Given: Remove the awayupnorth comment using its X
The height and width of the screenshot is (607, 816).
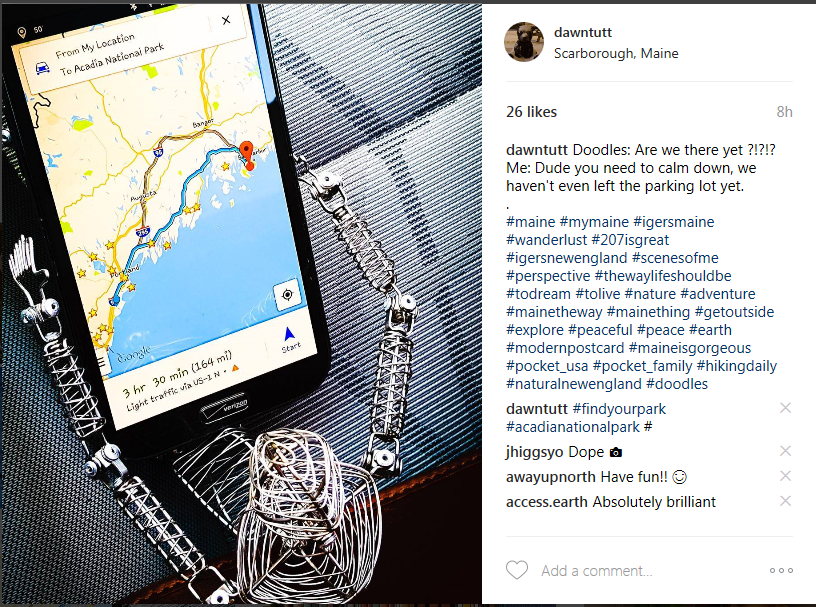Looking at the screenshot, I should point(785,476).
